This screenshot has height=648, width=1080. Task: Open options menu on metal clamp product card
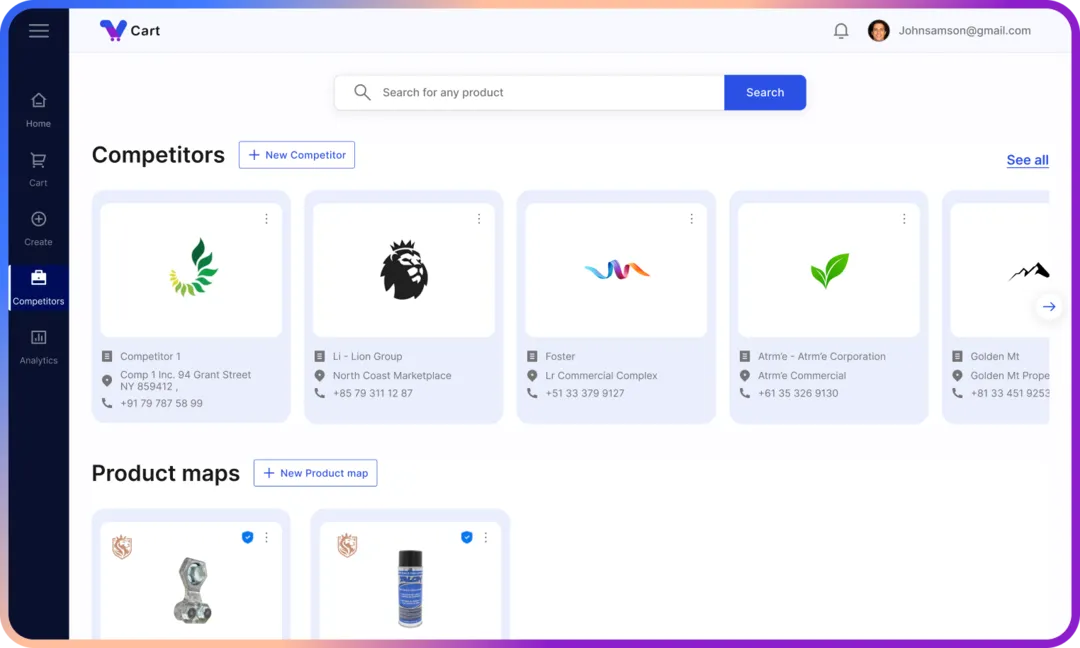tap(267, 537)
